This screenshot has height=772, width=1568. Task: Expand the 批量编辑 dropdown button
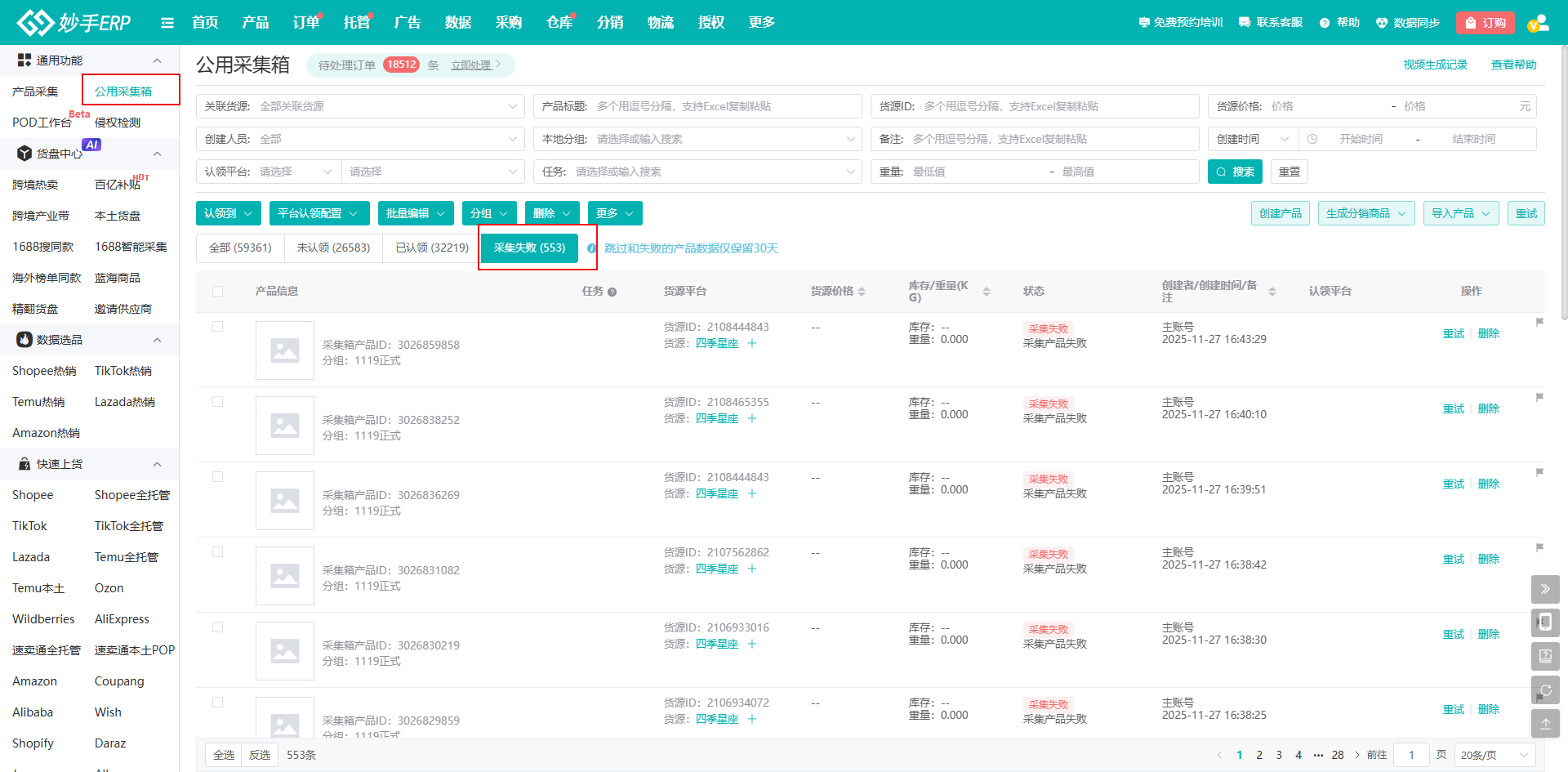(416, 213)
